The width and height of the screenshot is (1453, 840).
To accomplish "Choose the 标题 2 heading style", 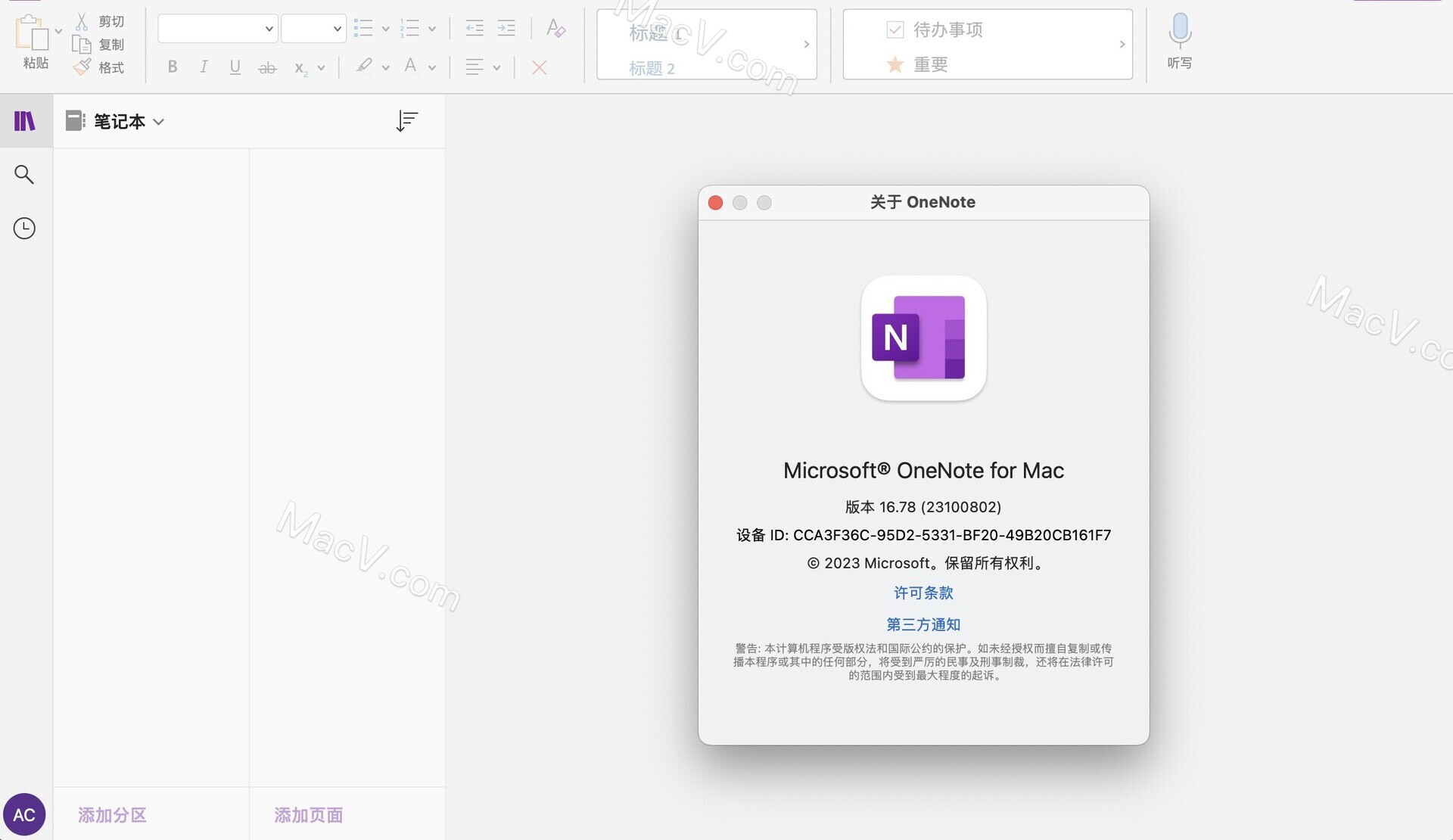I will click(652, 68).
